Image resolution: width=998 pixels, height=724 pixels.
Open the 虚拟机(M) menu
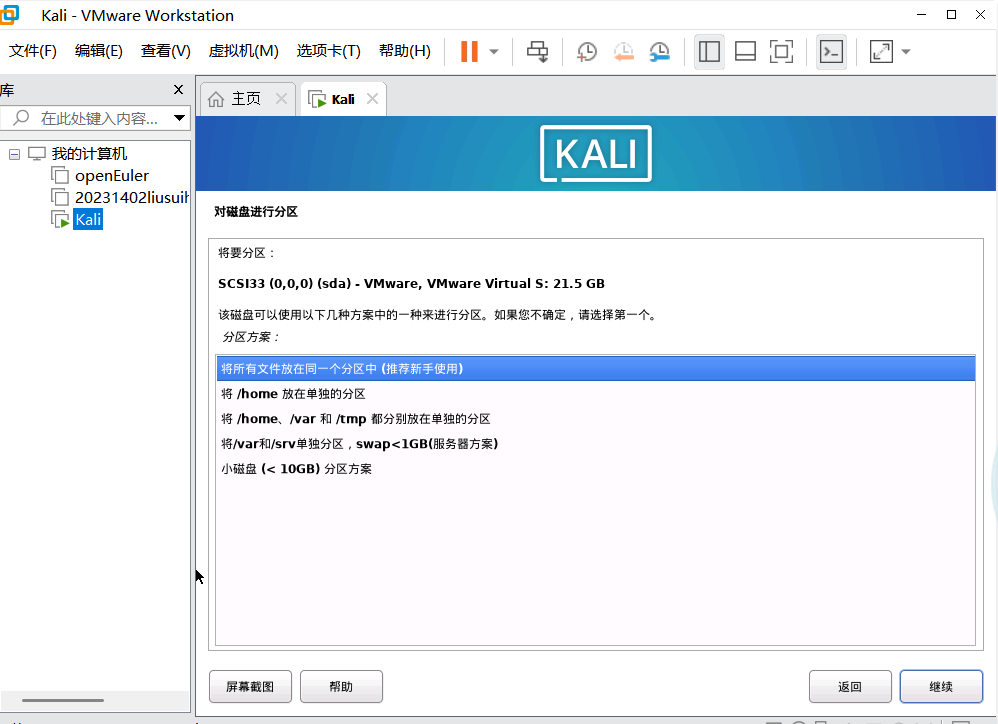(x=244, y=51)
